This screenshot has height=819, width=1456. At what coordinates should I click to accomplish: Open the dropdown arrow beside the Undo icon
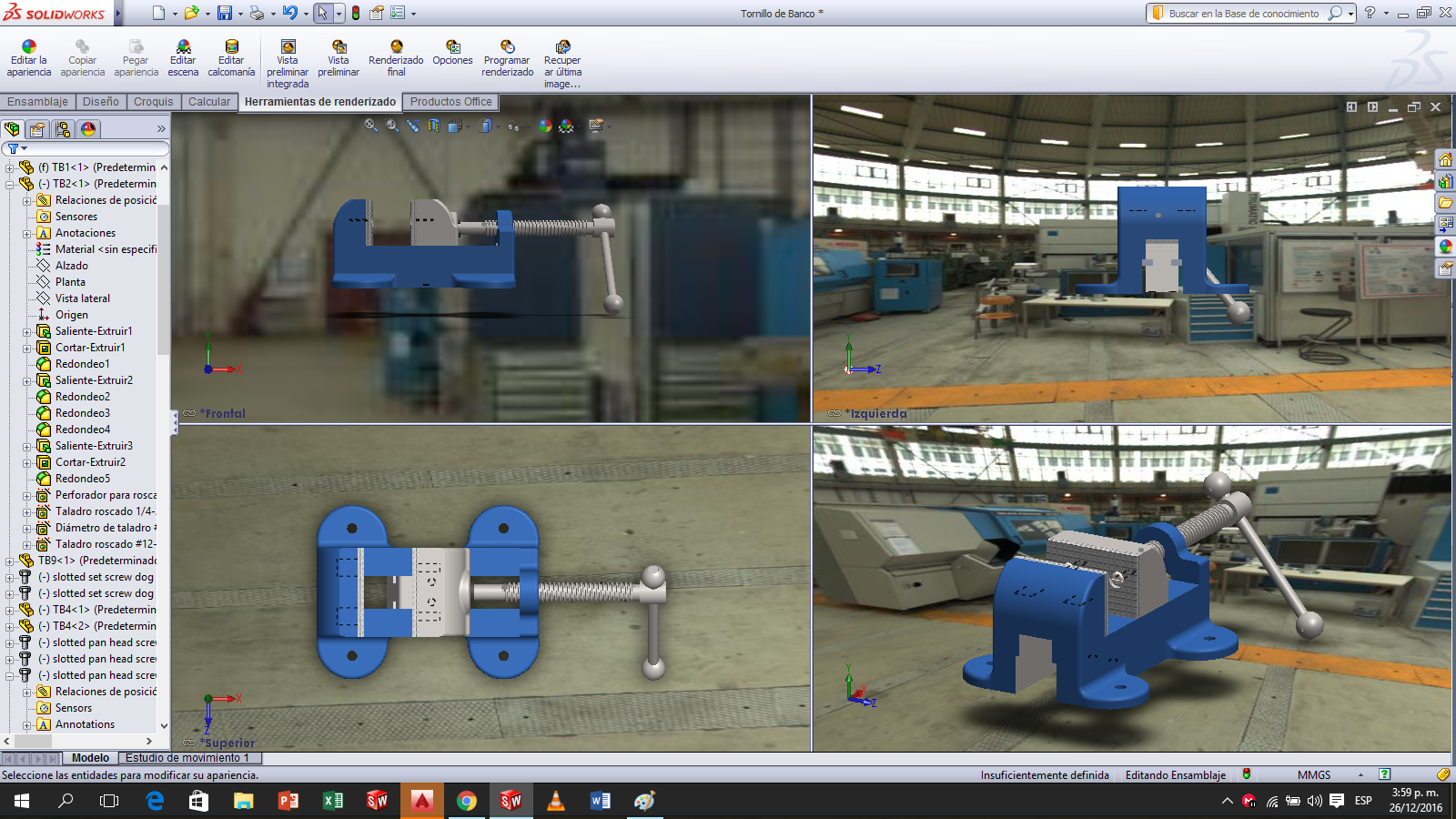[x=306, y=14]
